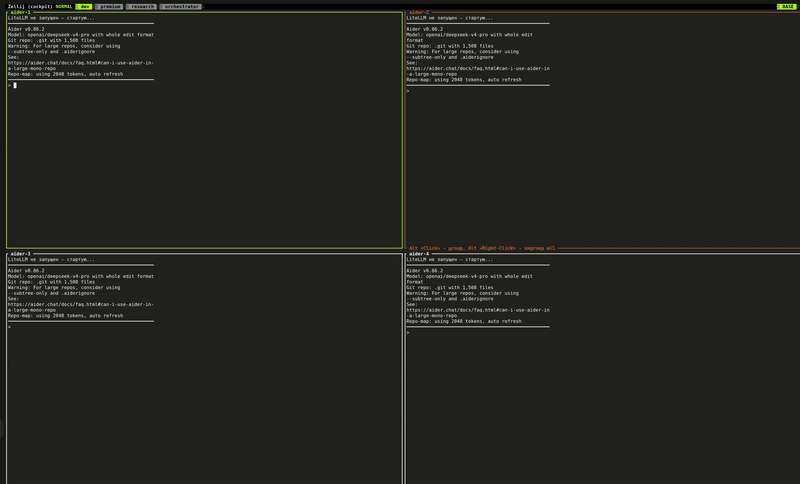Click the Alt <Click> group hint text
This screenshot has width=800, height=484.
(x=482, y=248)
